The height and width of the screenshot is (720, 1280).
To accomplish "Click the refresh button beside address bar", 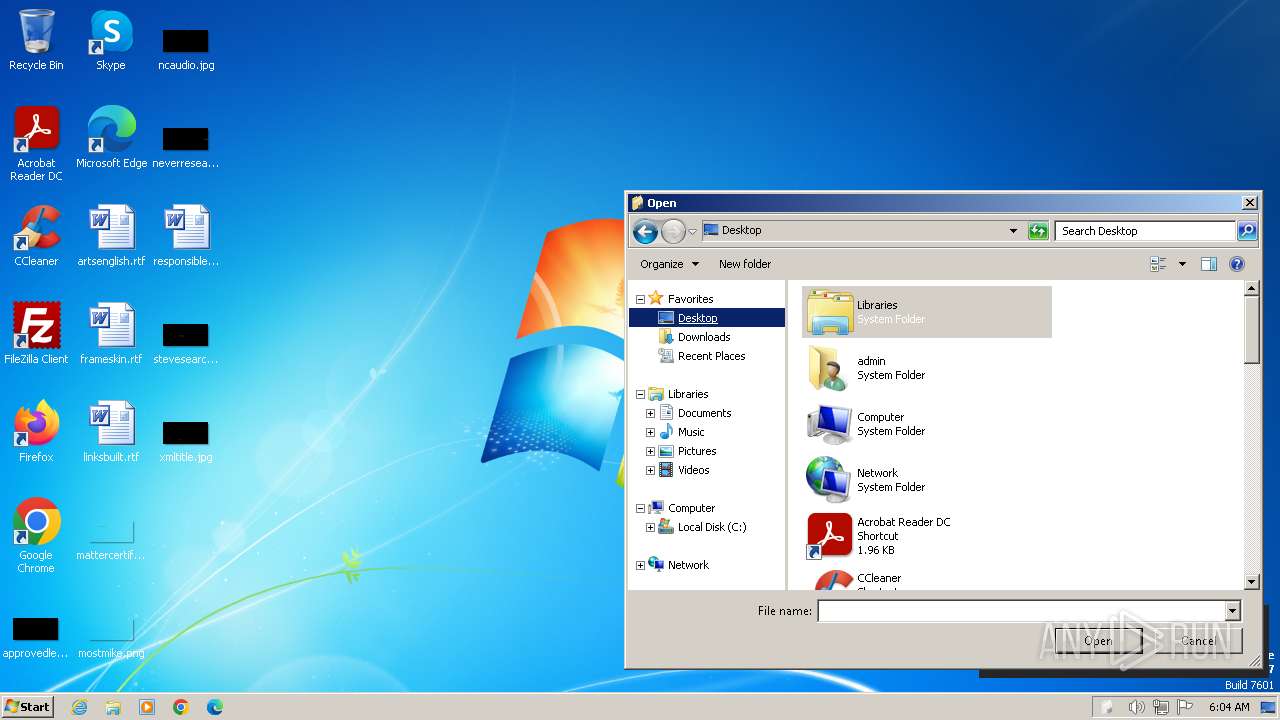I will click(1038, 231).
